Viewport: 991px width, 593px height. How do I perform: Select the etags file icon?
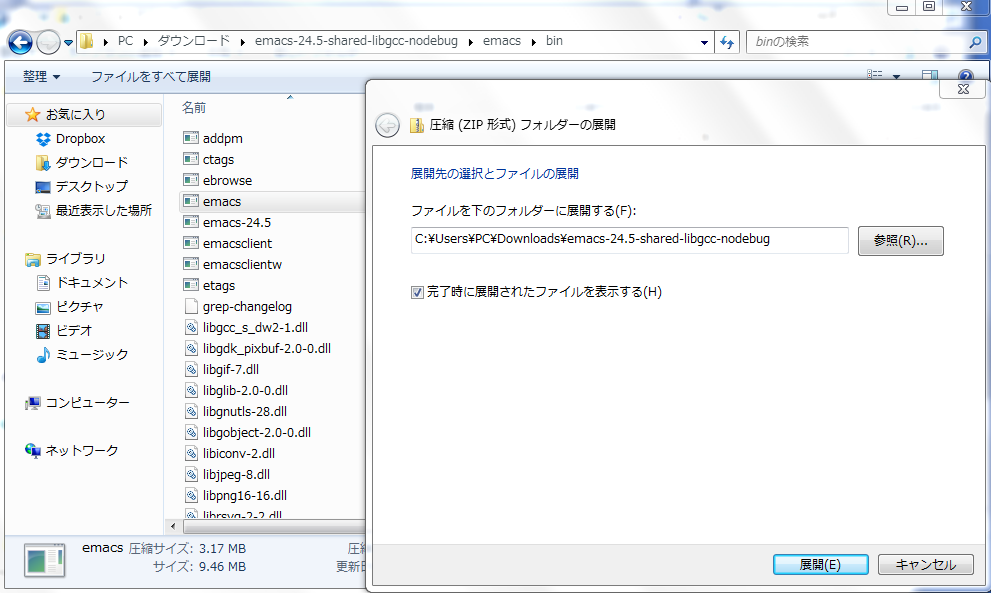point(191,284)
